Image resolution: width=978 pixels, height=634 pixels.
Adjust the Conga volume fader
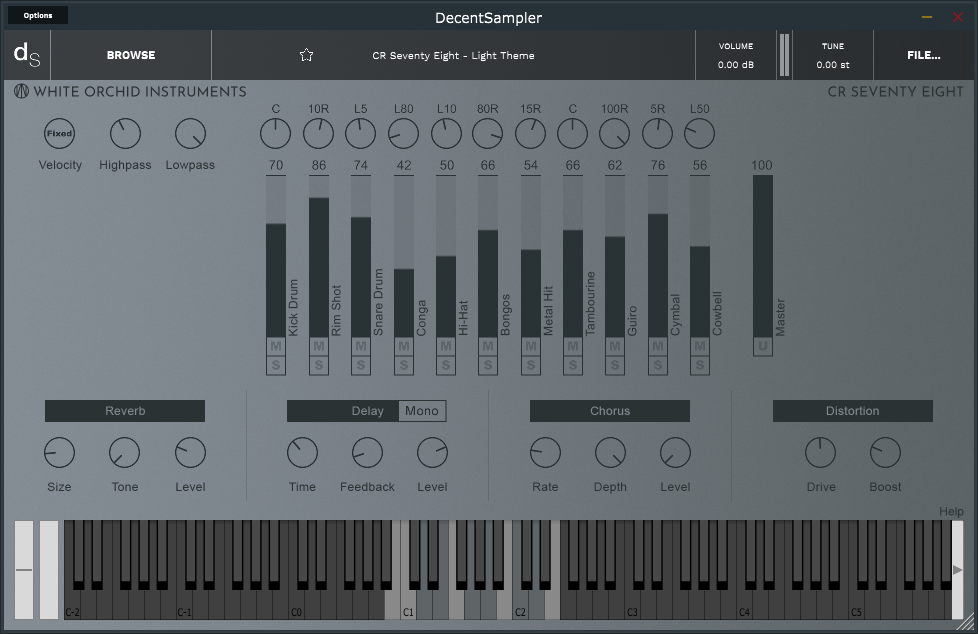click(404, 256)
